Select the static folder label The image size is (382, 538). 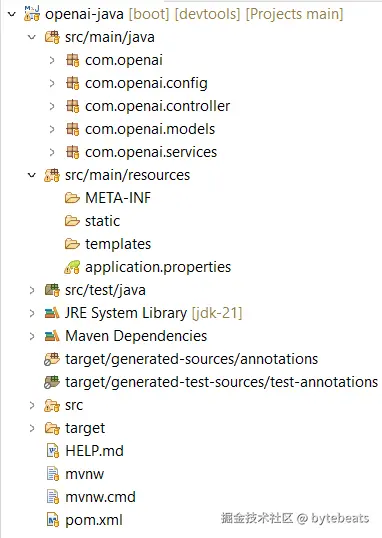[x=103, y=221]
